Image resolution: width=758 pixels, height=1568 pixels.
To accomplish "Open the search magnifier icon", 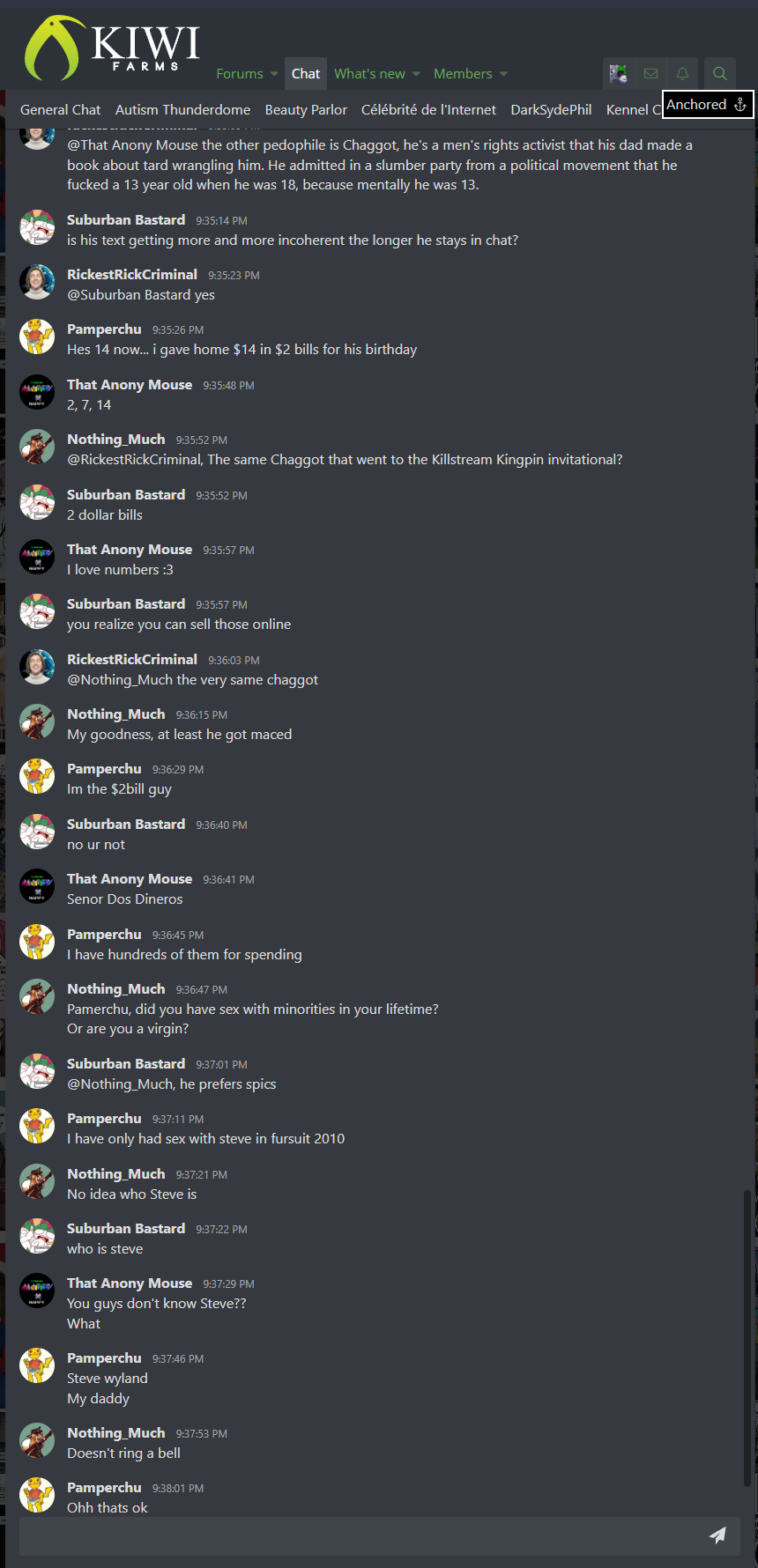I will [x=720, y=73].
